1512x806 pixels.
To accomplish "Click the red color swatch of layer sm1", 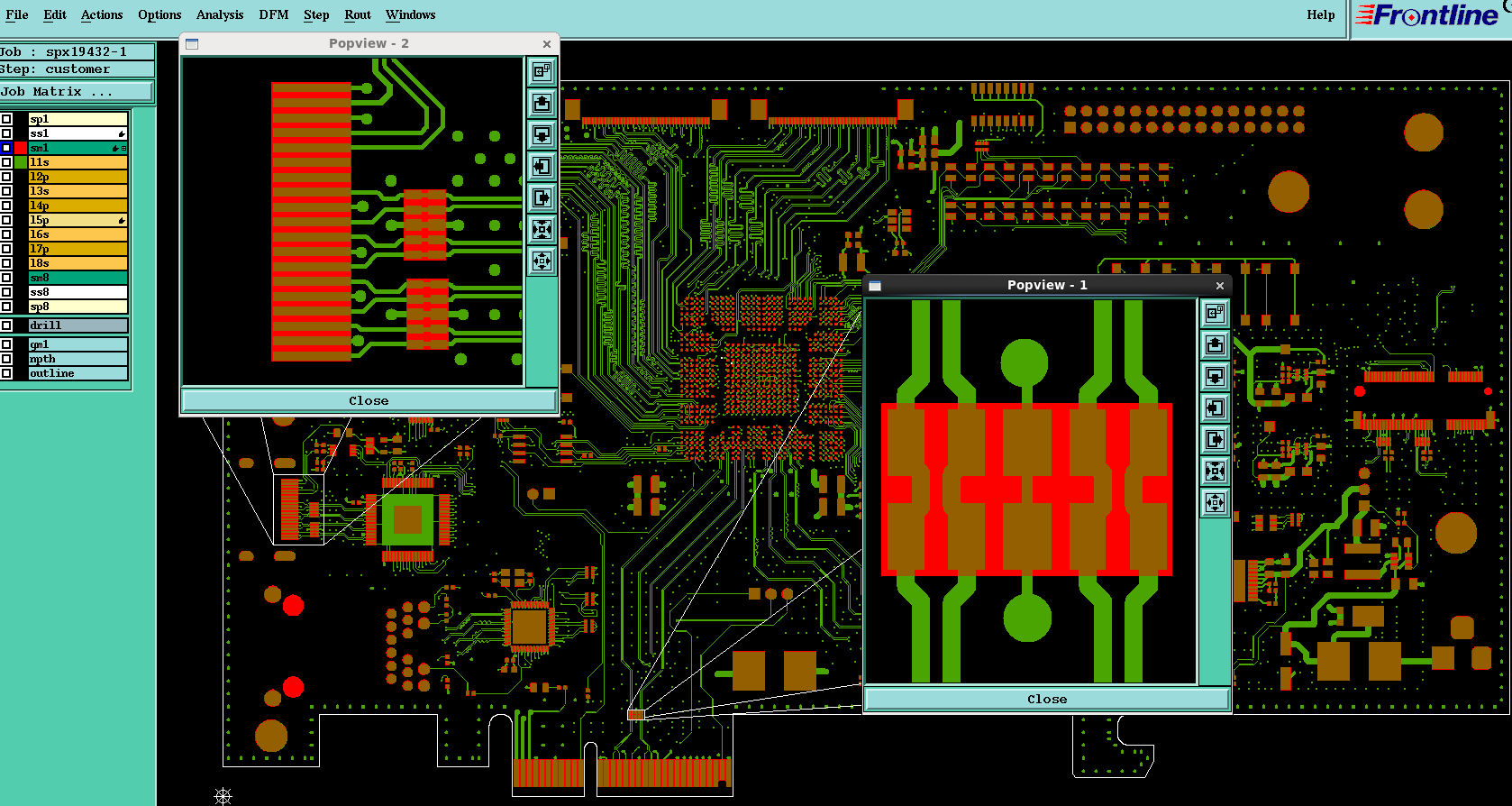I will tap(21, 148).
